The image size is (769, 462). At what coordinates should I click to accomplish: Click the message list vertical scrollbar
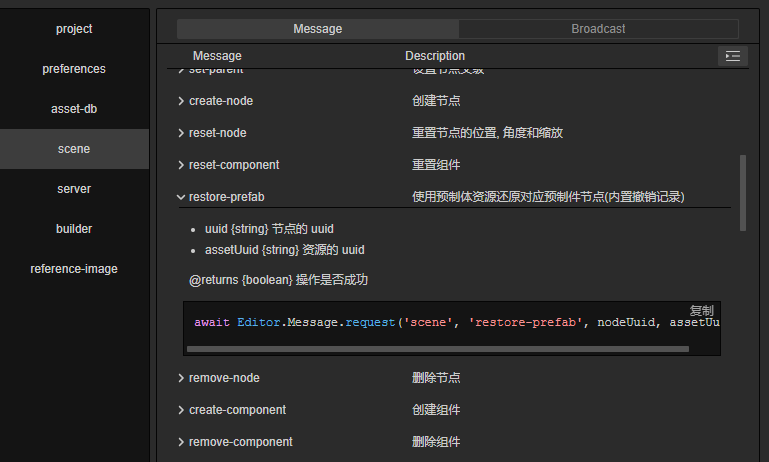742,192
